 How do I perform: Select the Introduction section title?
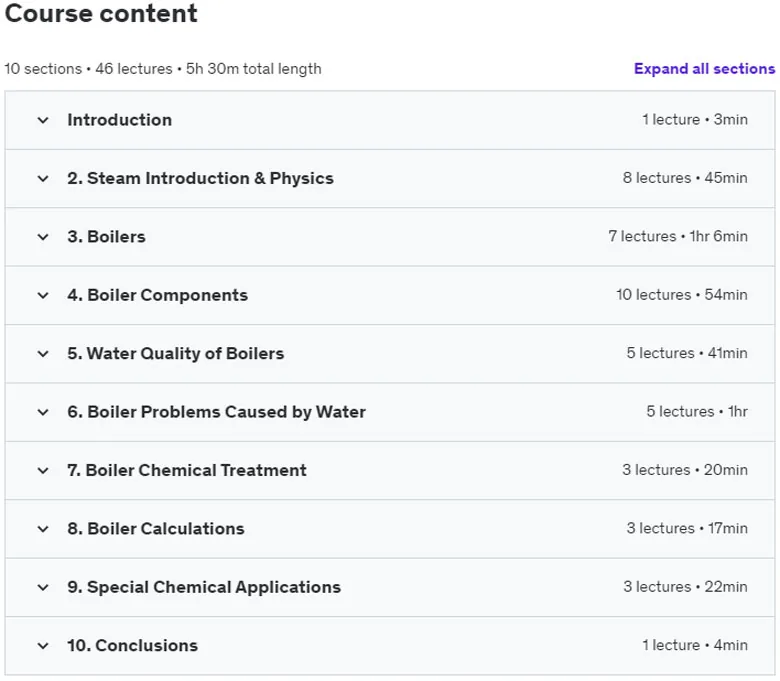pyautogui.click(x=120, y=120)
